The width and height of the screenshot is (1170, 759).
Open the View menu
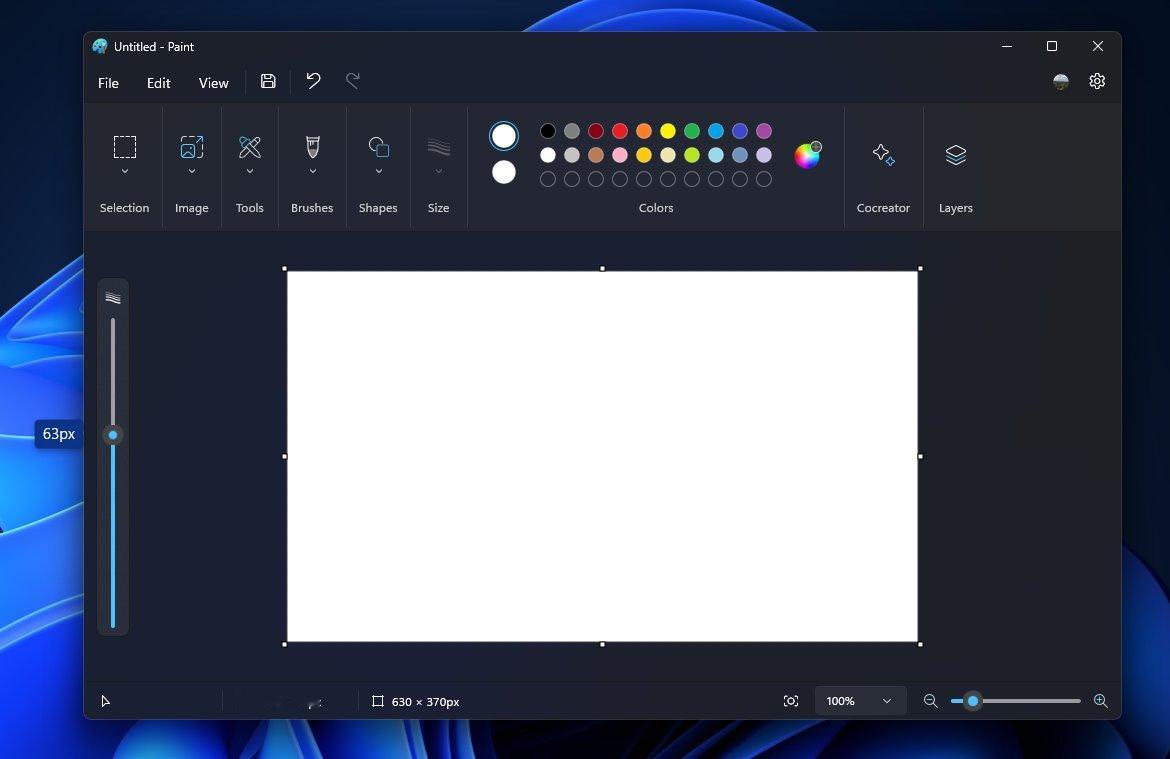(213, 83)
